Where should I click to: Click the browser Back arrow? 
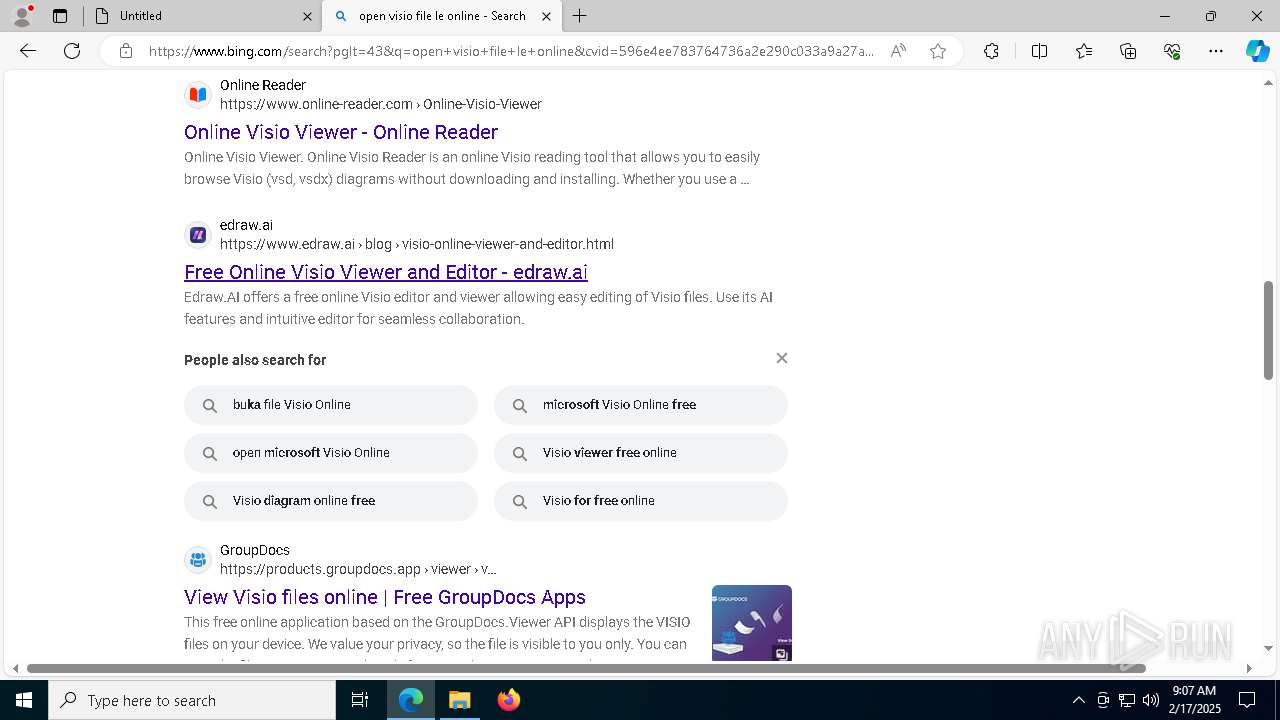click(28, 51)
